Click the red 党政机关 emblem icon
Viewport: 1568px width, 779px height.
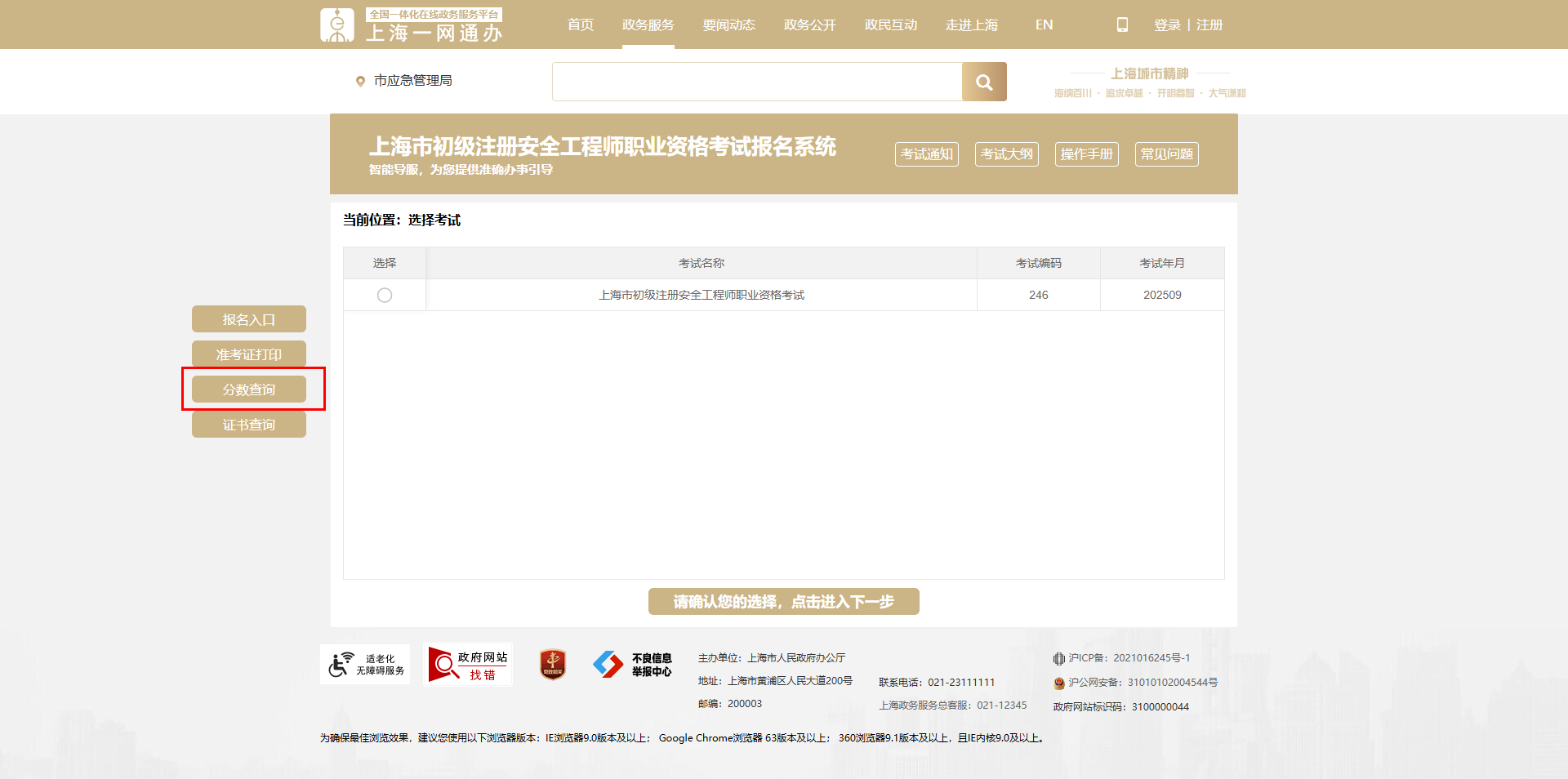point(553,665)
